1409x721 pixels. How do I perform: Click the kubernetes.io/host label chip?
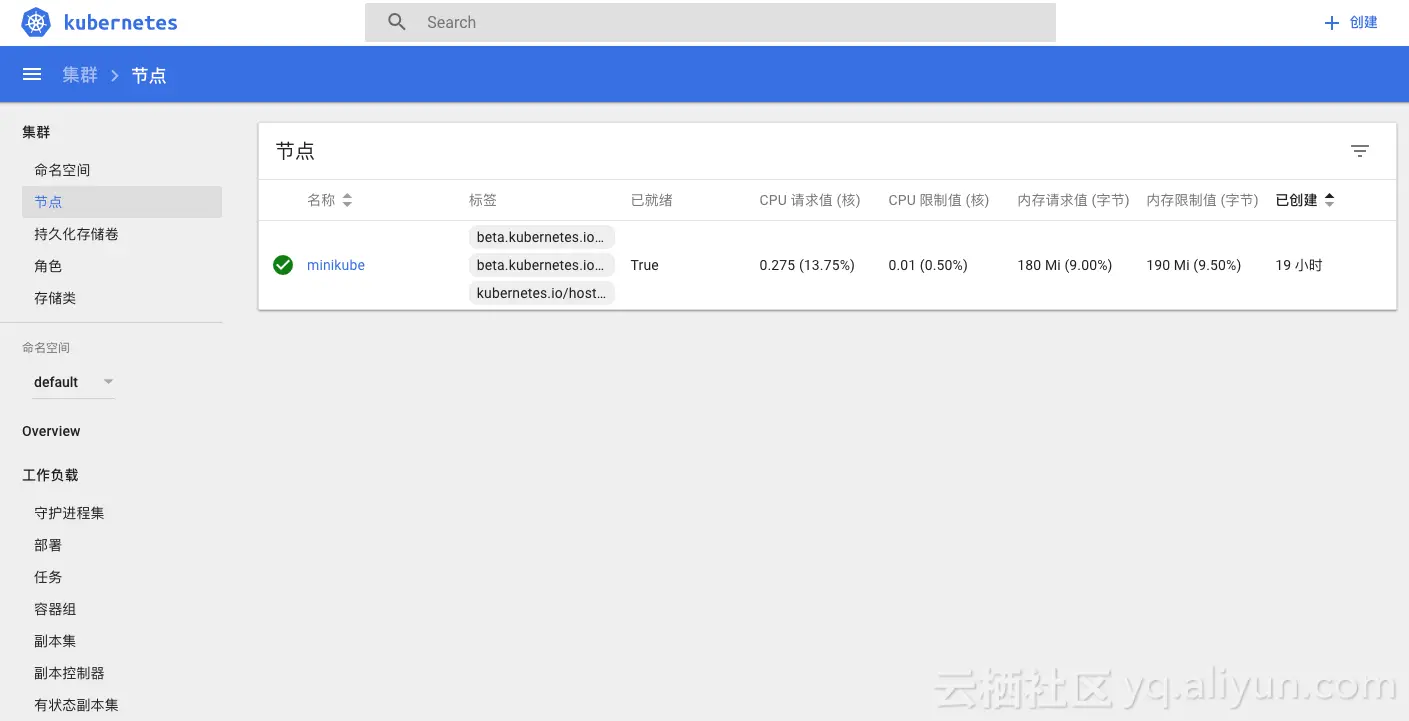point(542,293)
